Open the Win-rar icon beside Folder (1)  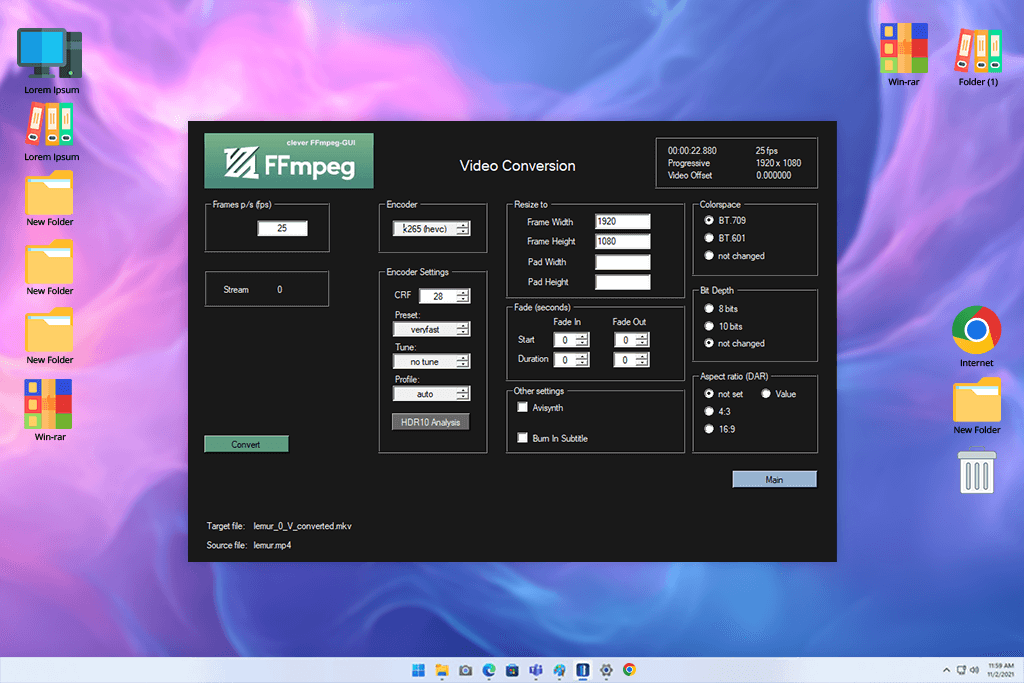pos(903,55)
